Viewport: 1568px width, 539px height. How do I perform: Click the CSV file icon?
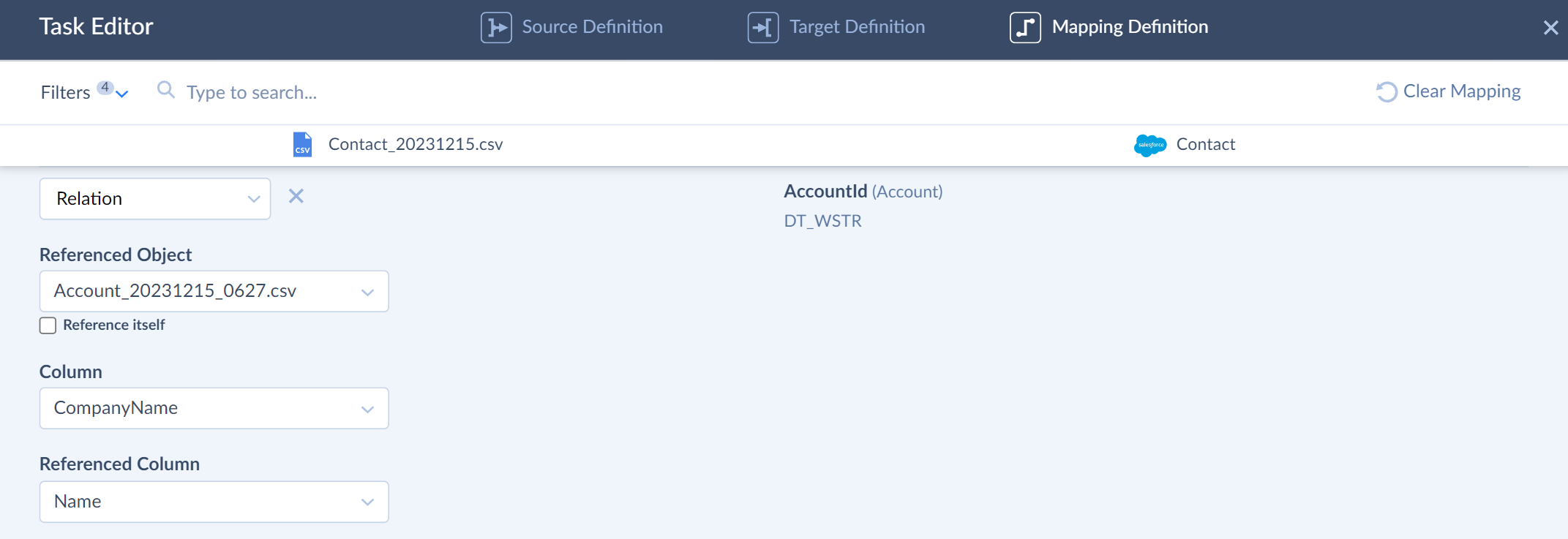[302, 144]
